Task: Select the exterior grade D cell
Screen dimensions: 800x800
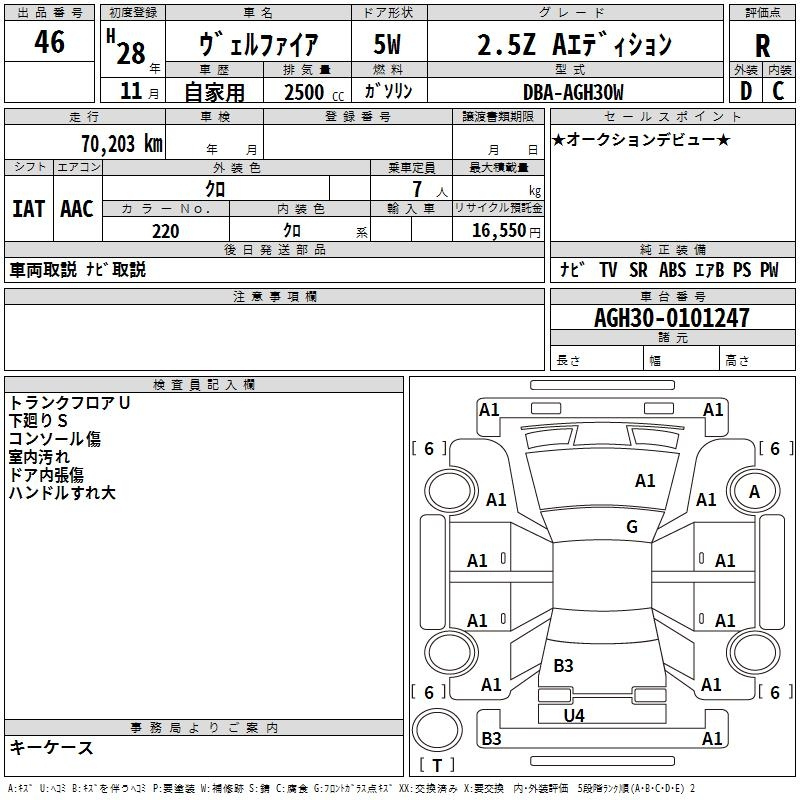Action: (745, 91)
